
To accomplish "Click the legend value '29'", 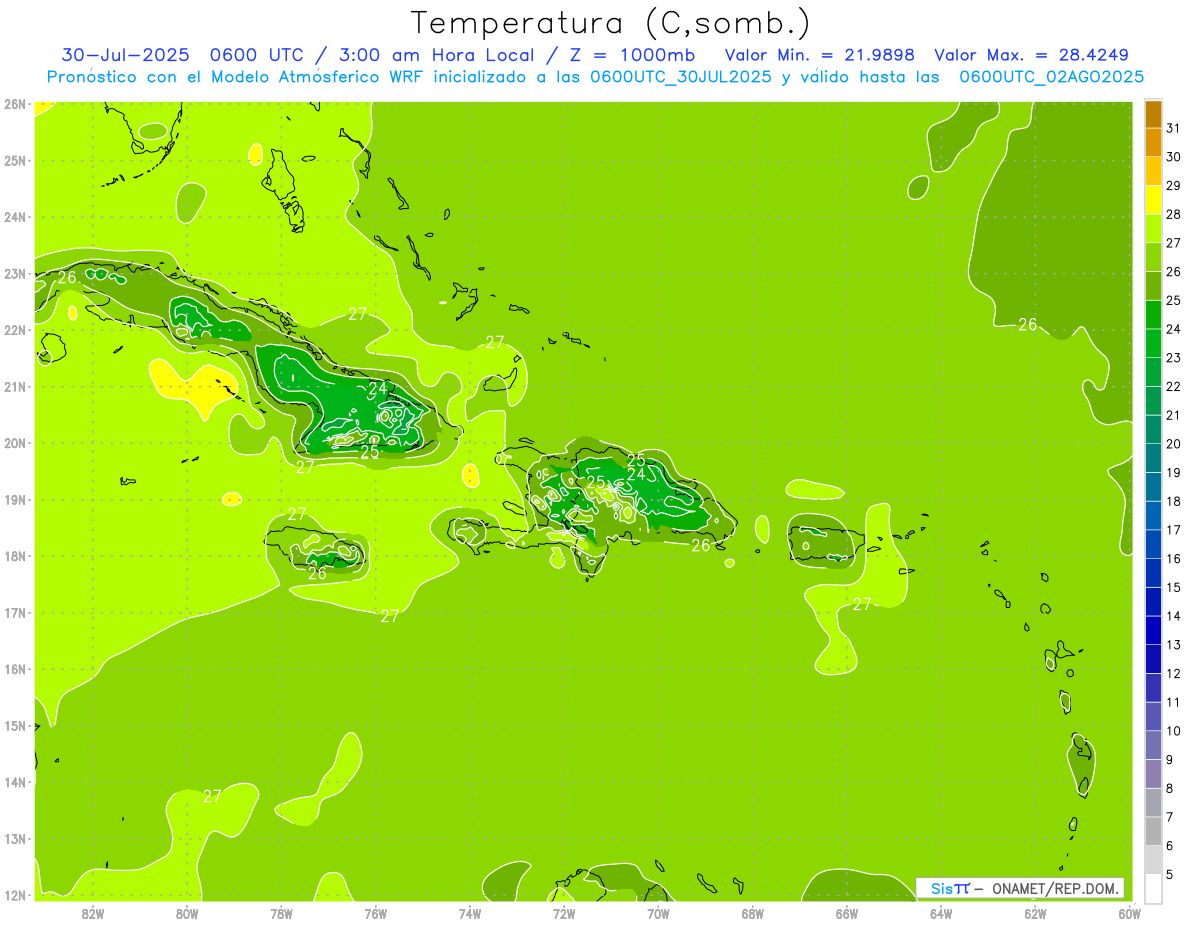I will pos(1174,185).
